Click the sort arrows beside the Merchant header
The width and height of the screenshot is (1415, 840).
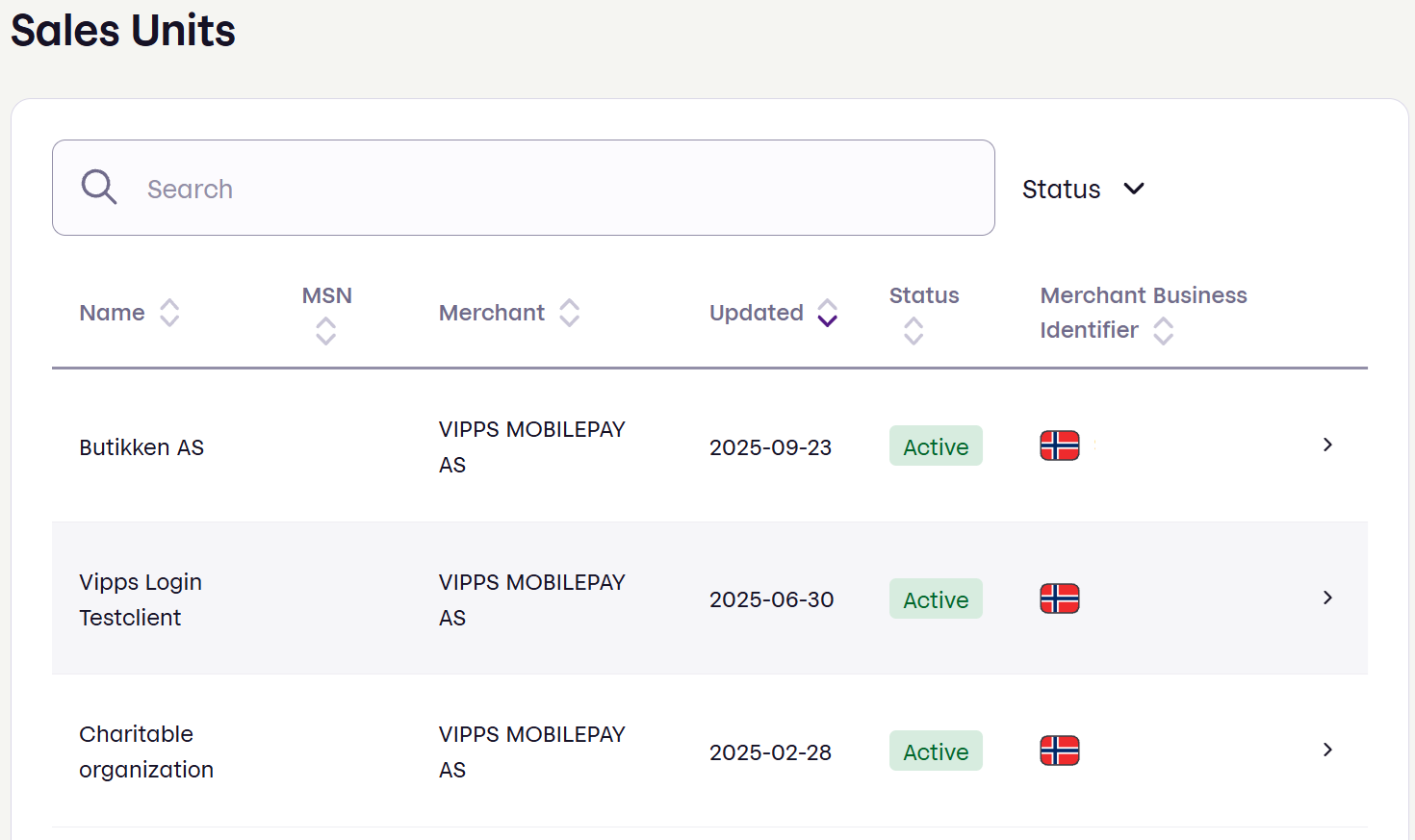(570, 313)
